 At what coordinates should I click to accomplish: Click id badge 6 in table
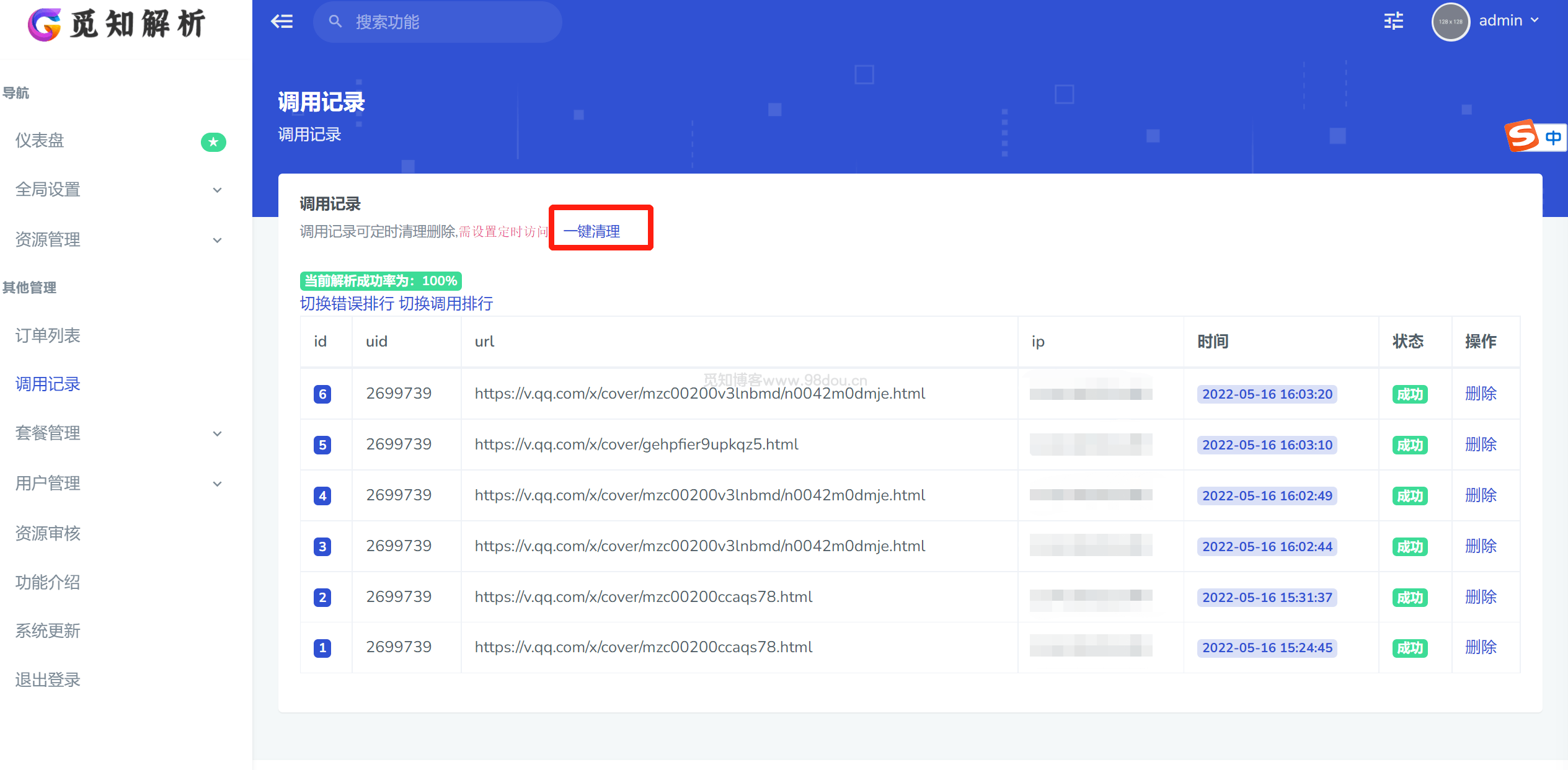pos(322,394)
